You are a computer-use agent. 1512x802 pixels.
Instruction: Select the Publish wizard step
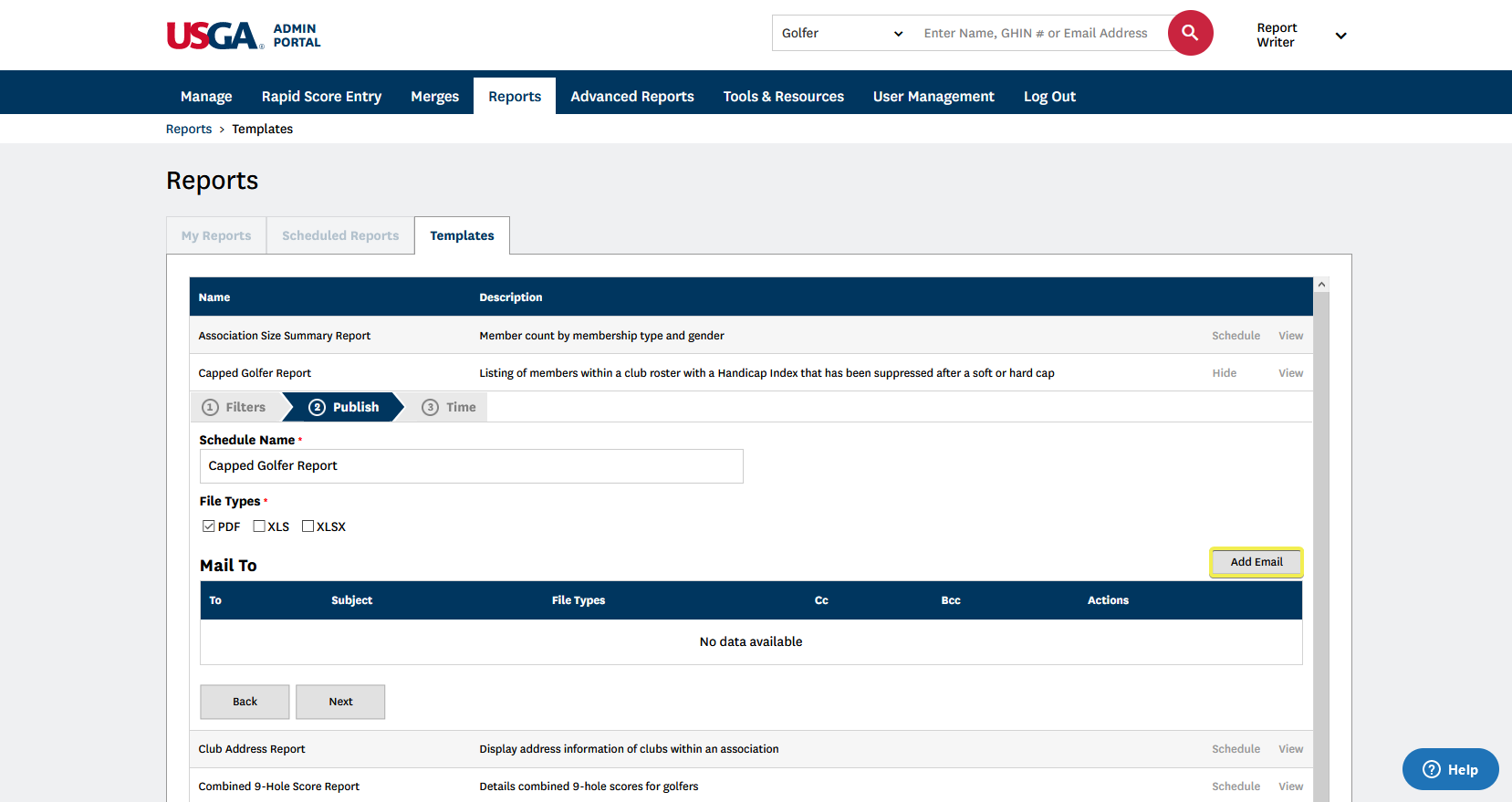click(x=344, y=407)
